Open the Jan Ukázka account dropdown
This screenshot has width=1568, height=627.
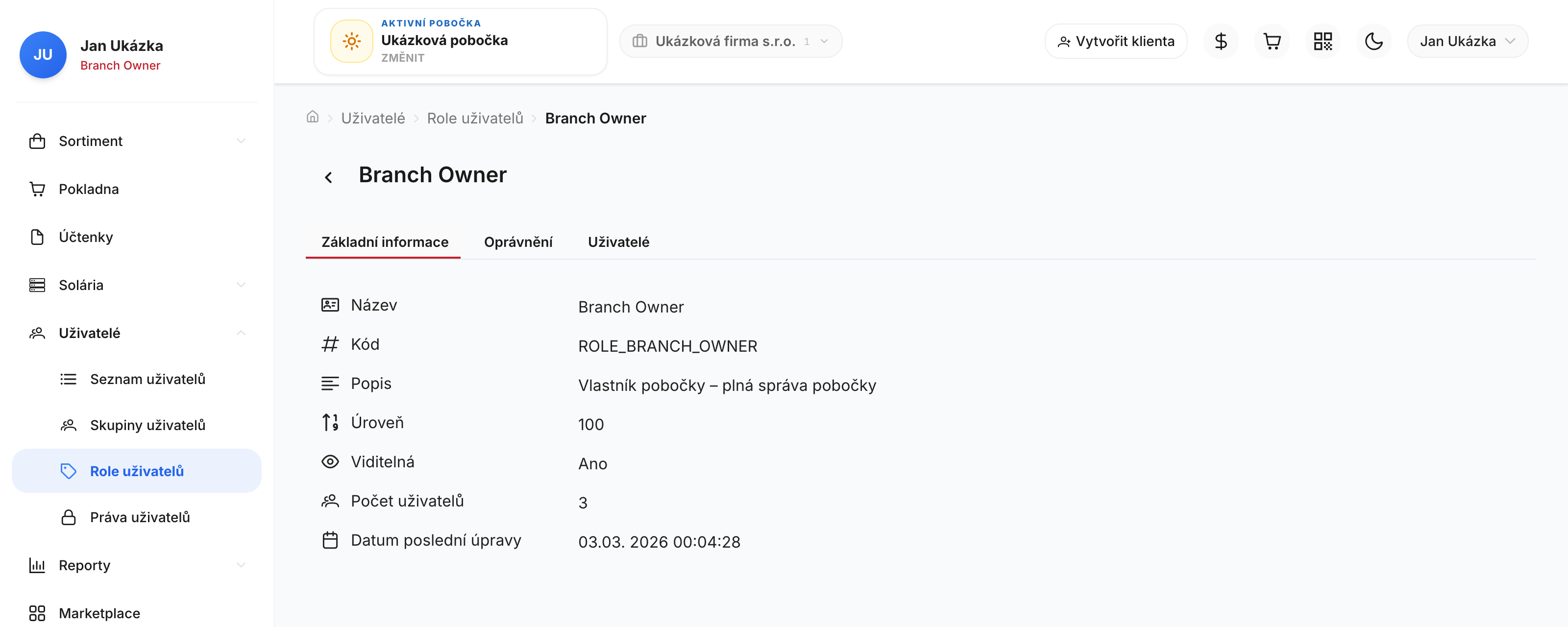point(1467,42)
